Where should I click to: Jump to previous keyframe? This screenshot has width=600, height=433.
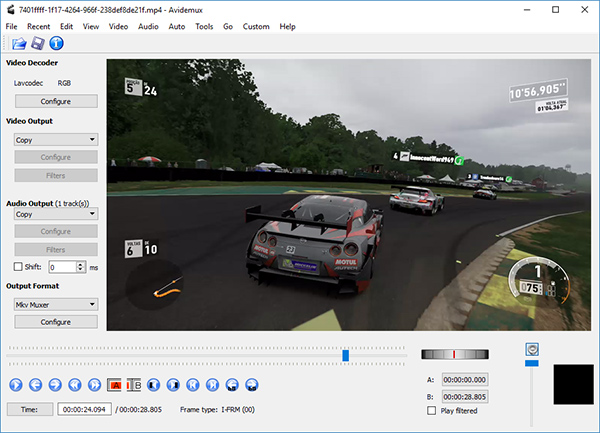click(75, 385)
